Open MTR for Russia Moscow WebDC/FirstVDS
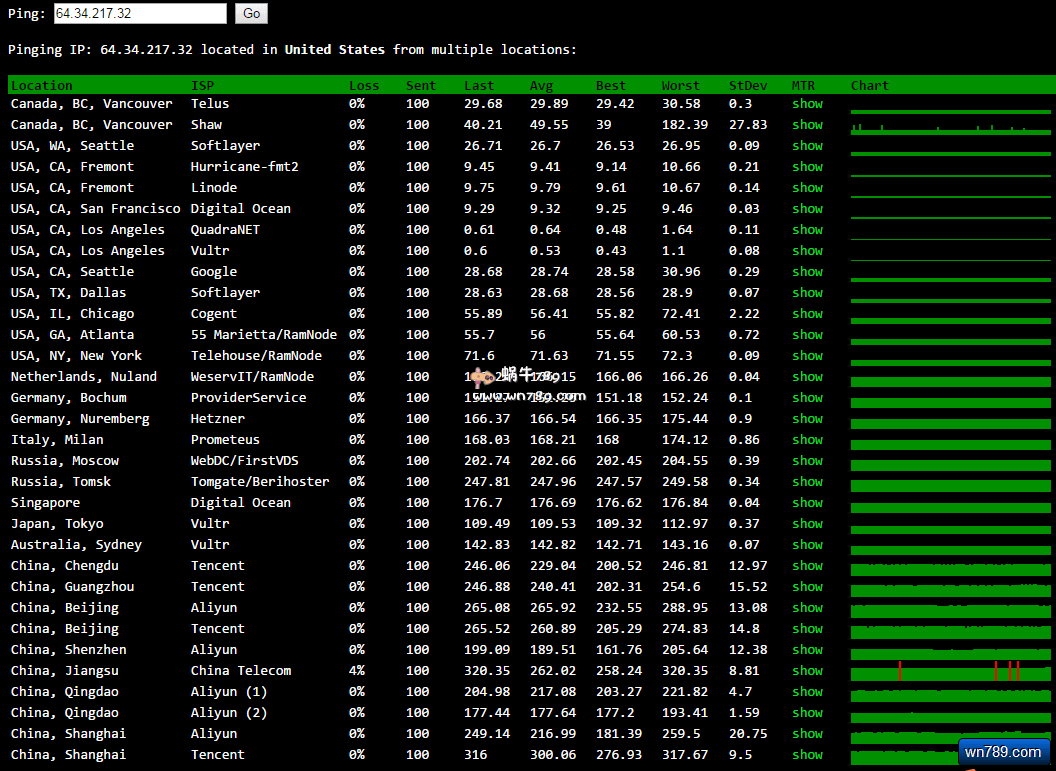The image size is (1056, 771). (807, 461)
